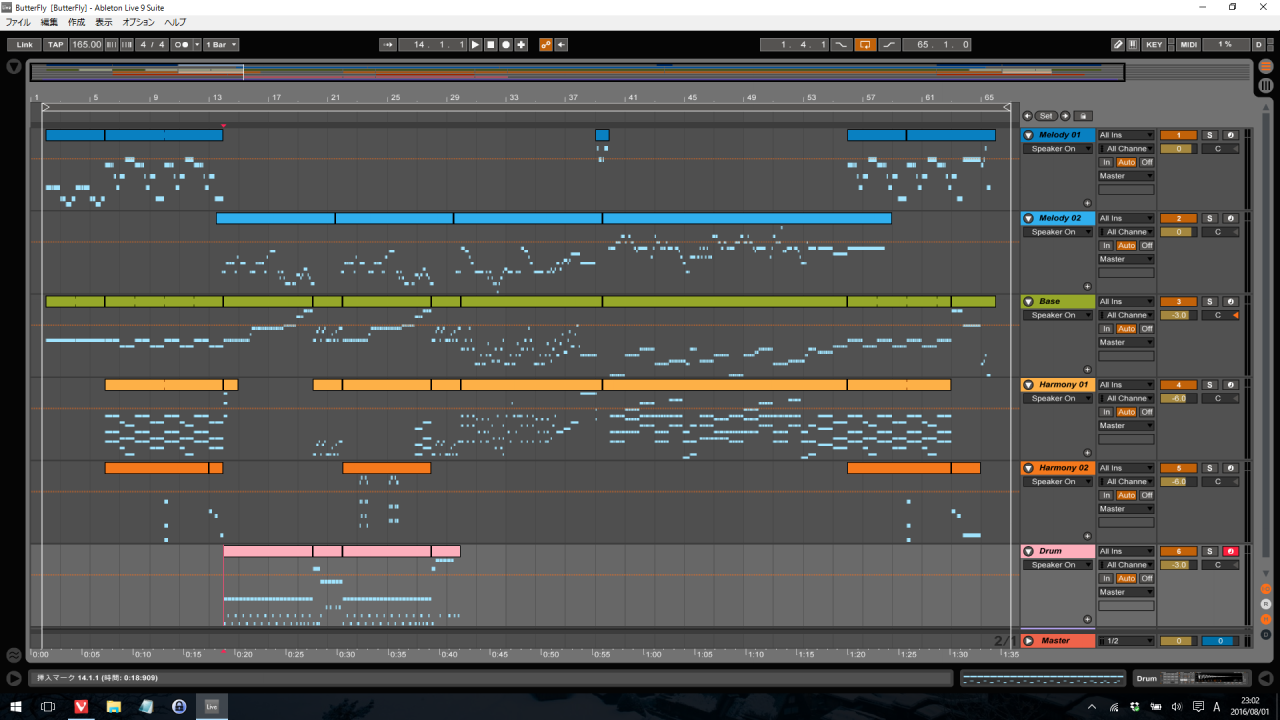
Task: Unfold the Master track
Action: point(1028,641)
